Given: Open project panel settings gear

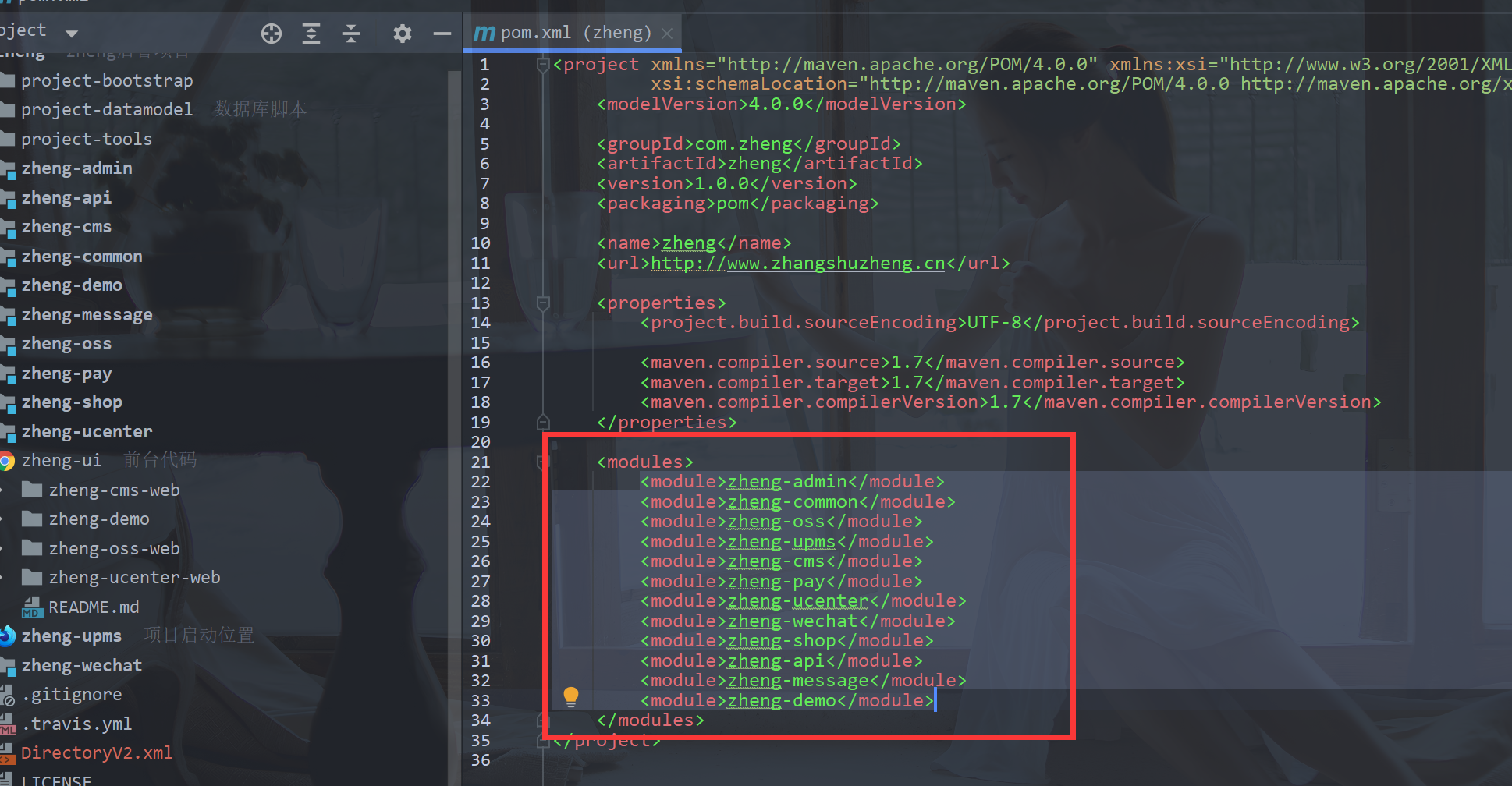Looking at the screenshot, I should tap(402, 34).
